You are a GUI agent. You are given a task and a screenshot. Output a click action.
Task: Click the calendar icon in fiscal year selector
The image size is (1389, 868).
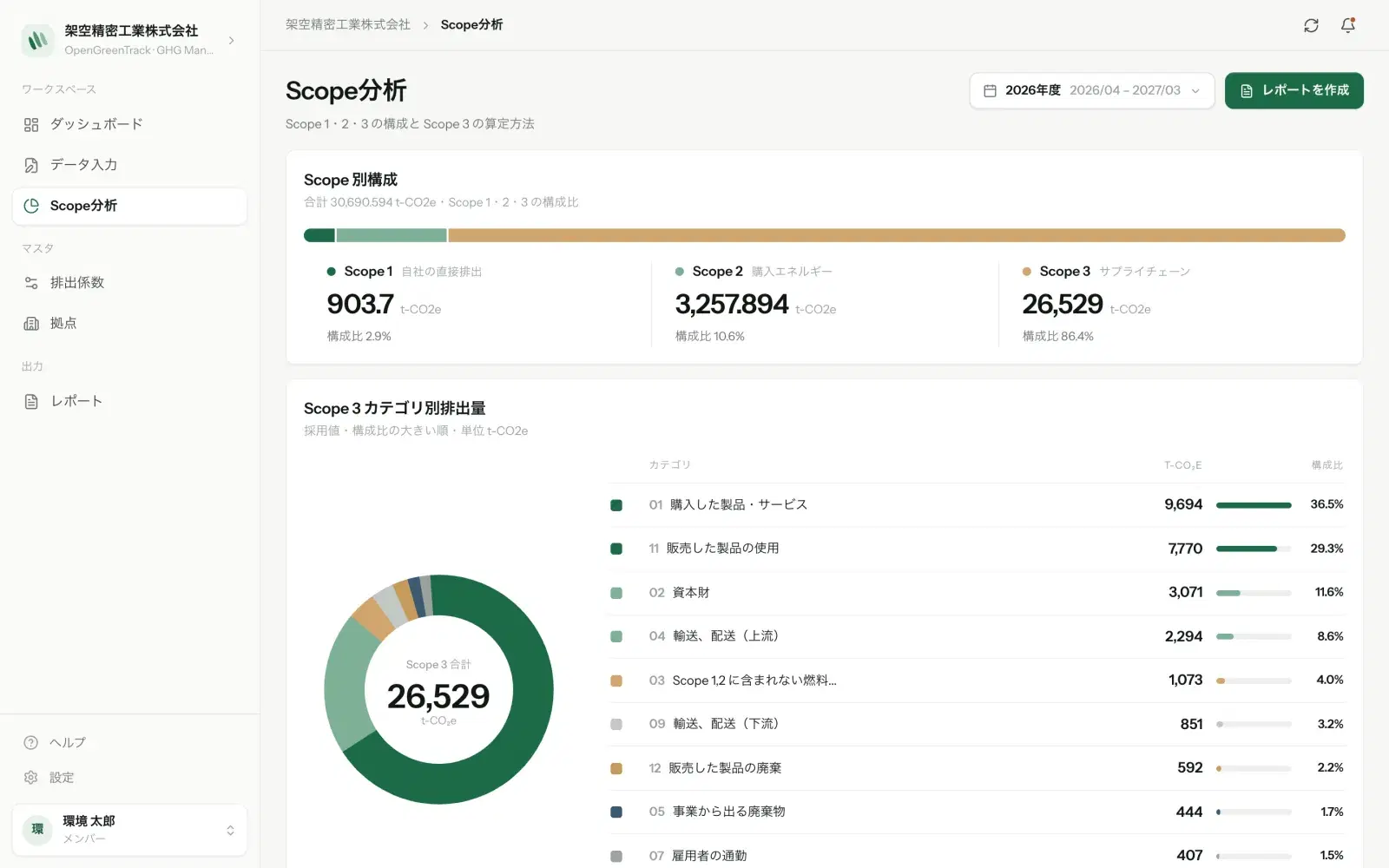(x=990, y=90)
